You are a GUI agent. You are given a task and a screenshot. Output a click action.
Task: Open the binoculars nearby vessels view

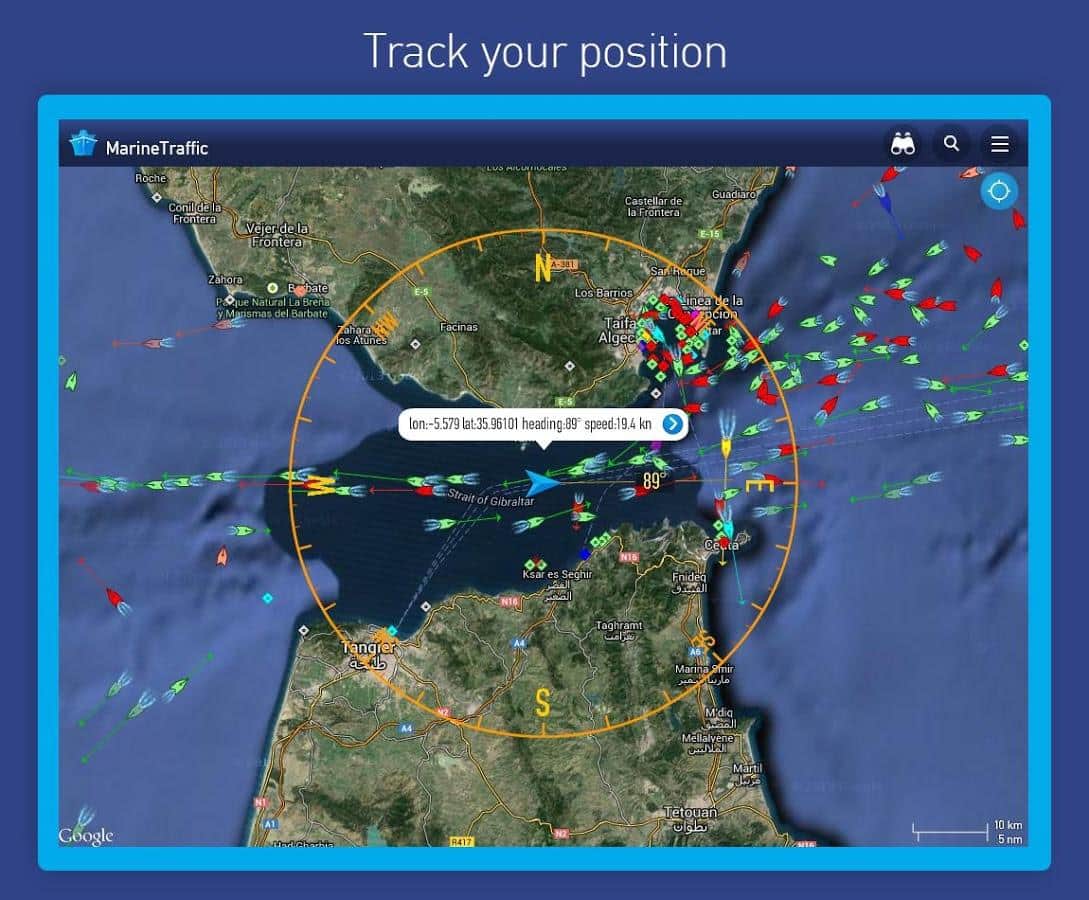tap(903, 144)
